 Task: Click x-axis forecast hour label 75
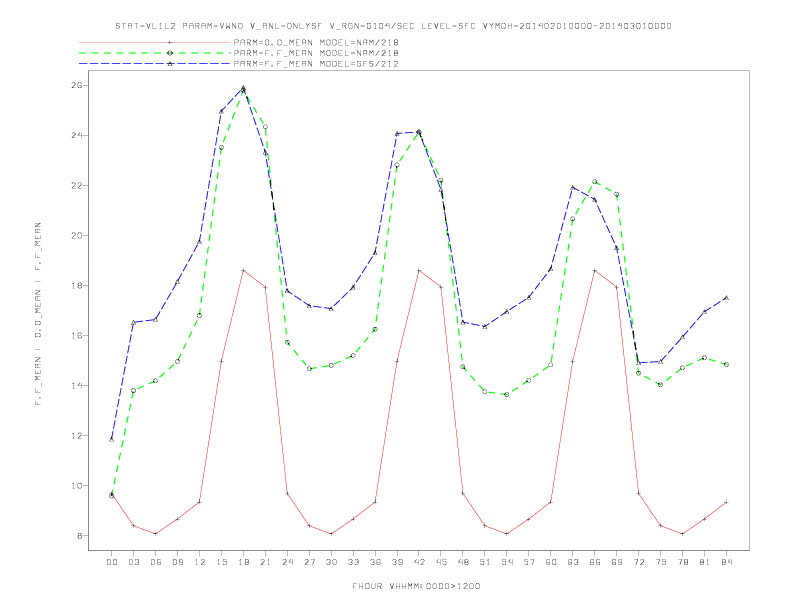[661, 562]
